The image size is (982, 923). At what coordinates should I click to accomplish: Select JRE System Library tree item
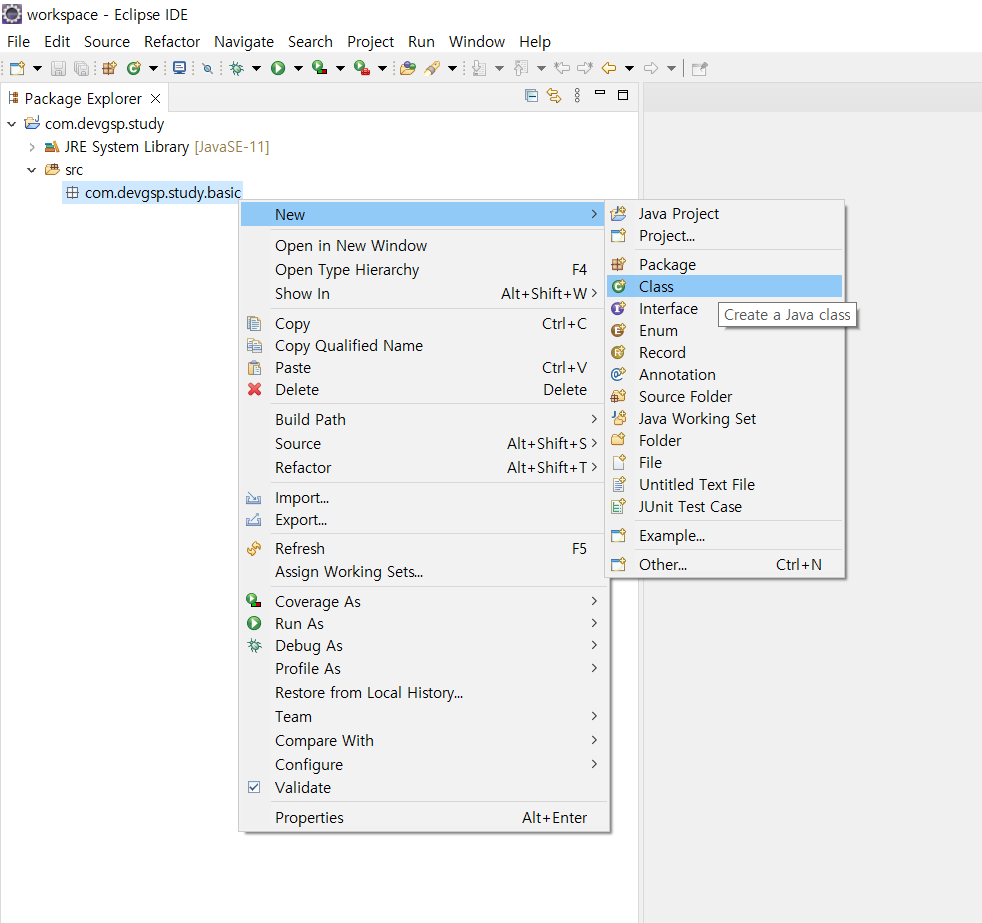click(x=157, y=147)
